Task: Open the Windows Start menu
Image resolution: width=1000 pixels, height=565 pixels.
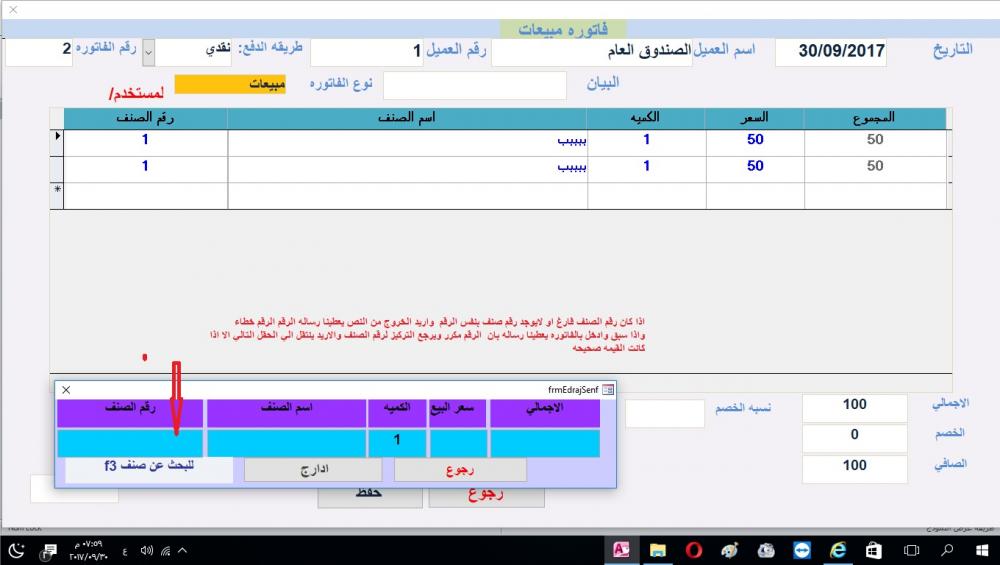Action: [982, 550]
